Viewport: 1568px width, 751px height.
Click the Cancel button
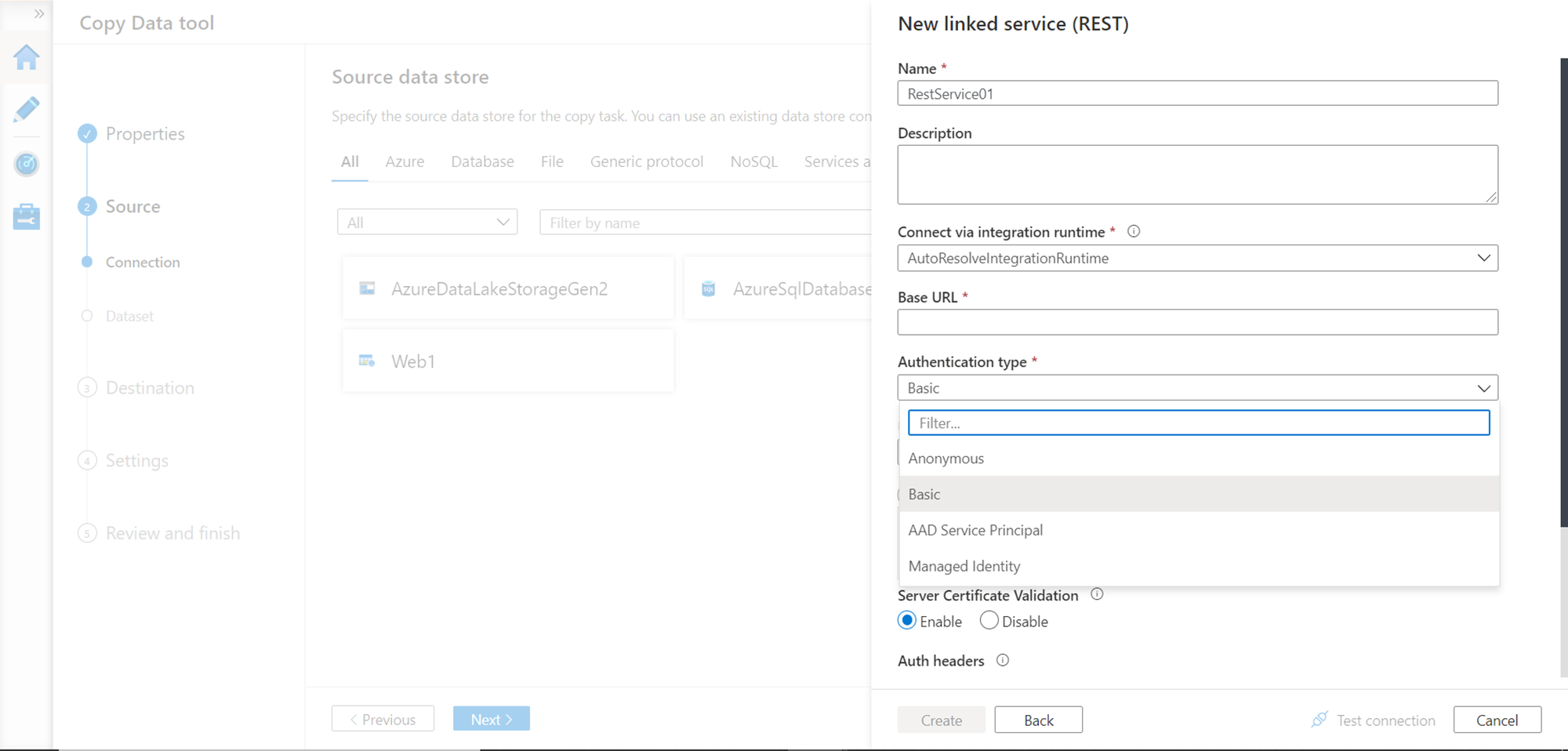click(x=1497, y=720)
